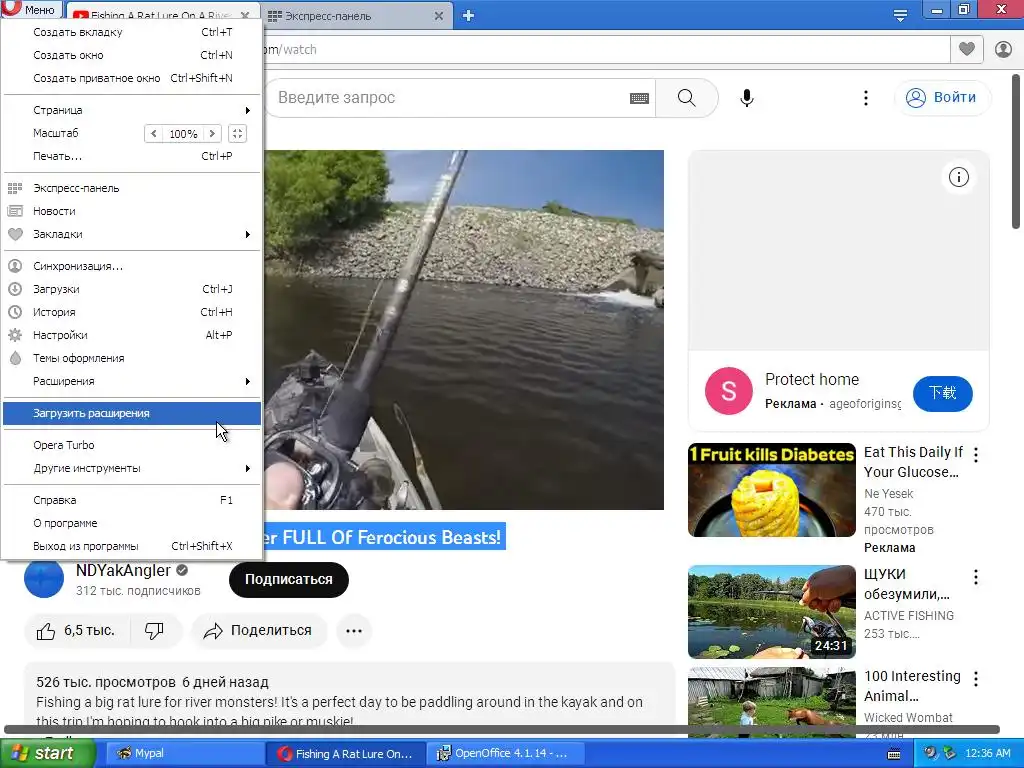
Task: Open the on-screen keyboard icon
Action: pyautogui.click(x=639, y=98)
